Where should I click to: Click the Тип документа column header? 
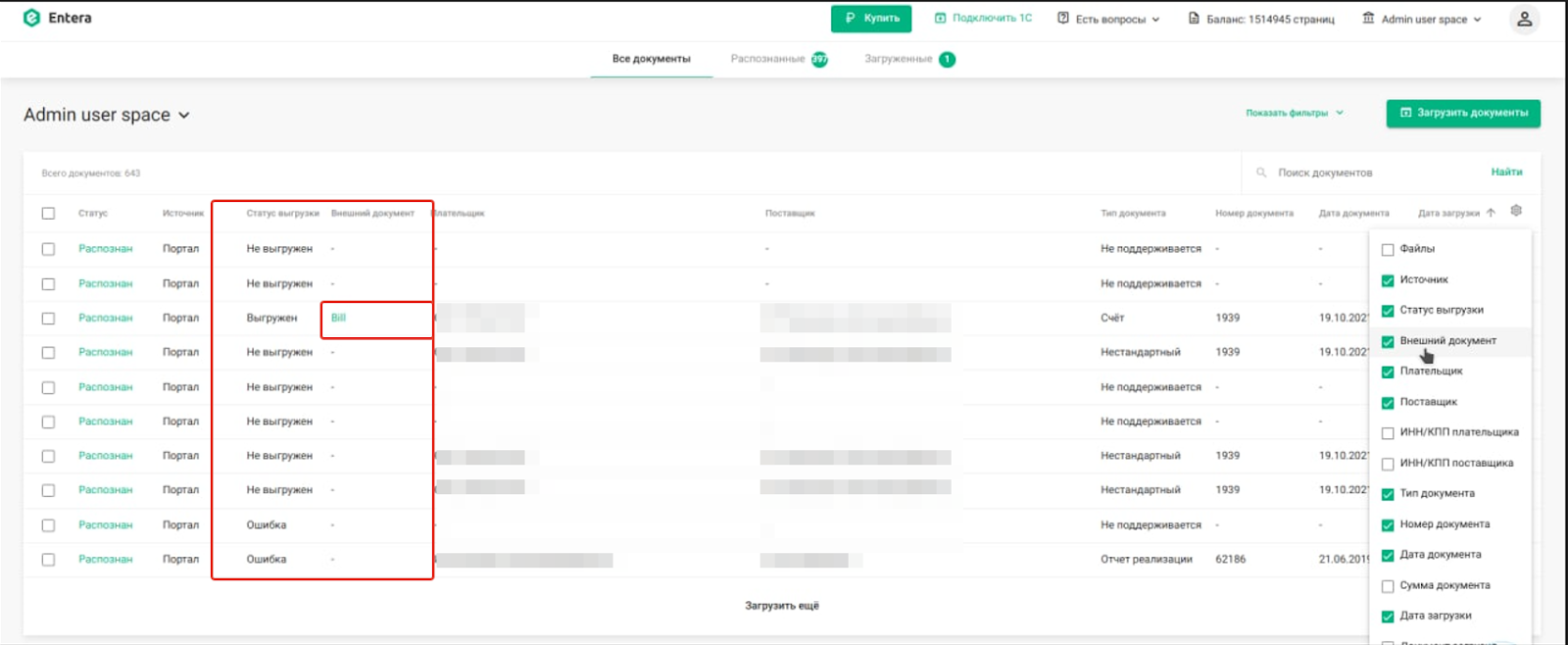1133,213
